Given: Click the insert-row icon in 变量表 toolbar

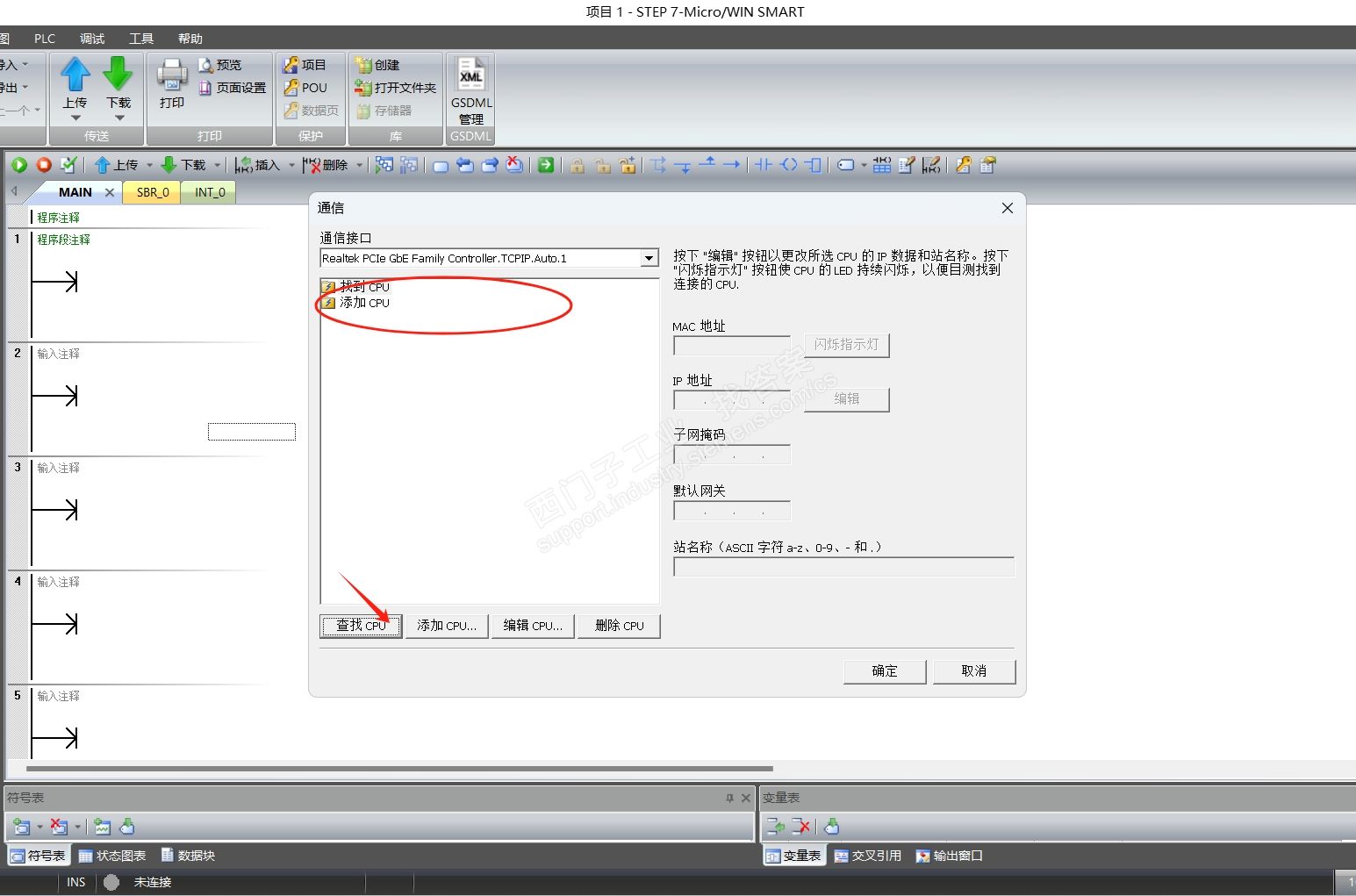Looking at the screenshot, I should [775, 827].
